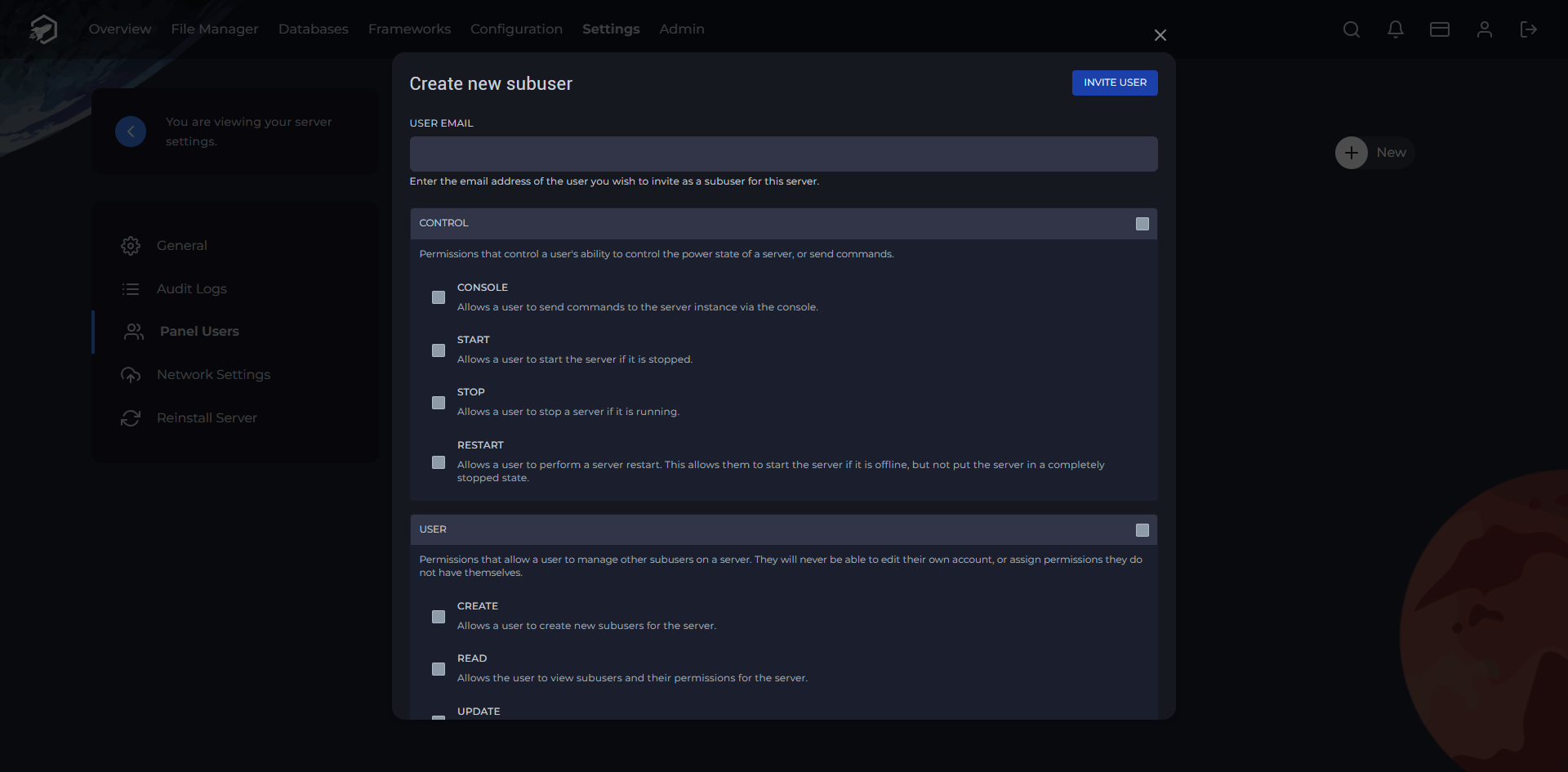
Task: Open notifications via the bell icon
Action: pyautogui.click(x=1395, y=29)
